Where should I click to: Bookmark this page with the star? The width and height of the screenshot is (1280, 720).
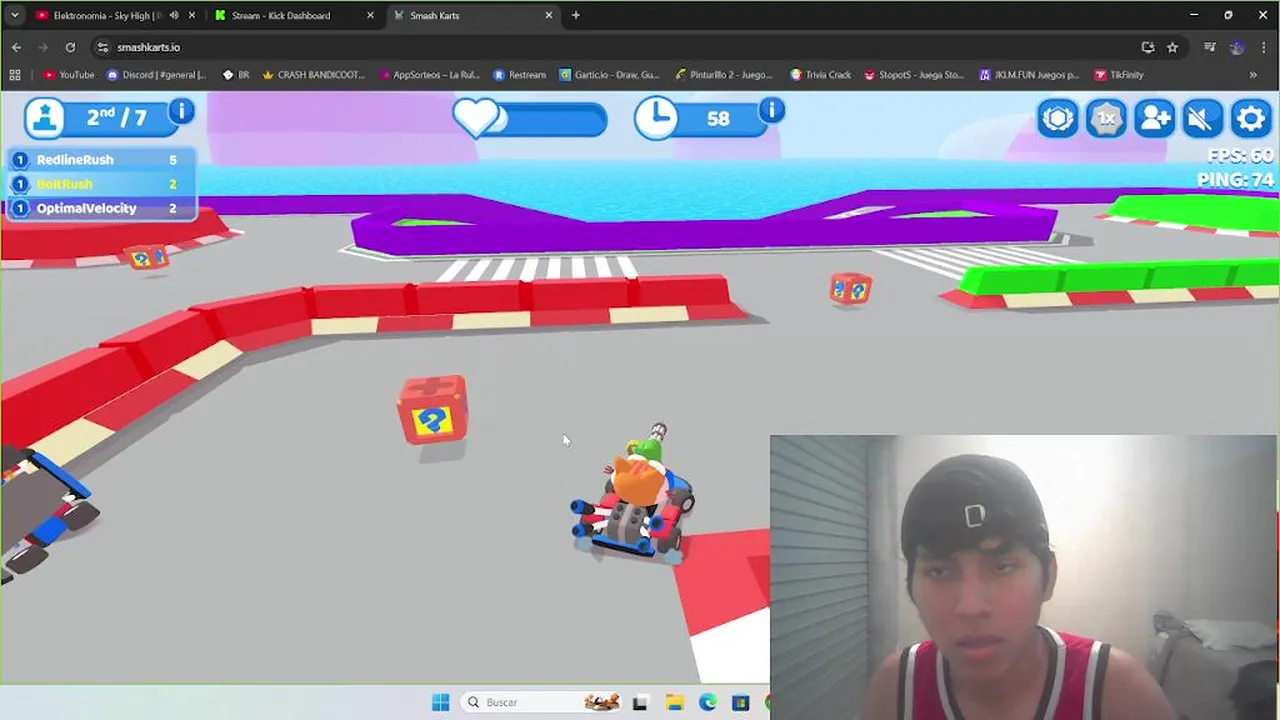click(1172, 47)
